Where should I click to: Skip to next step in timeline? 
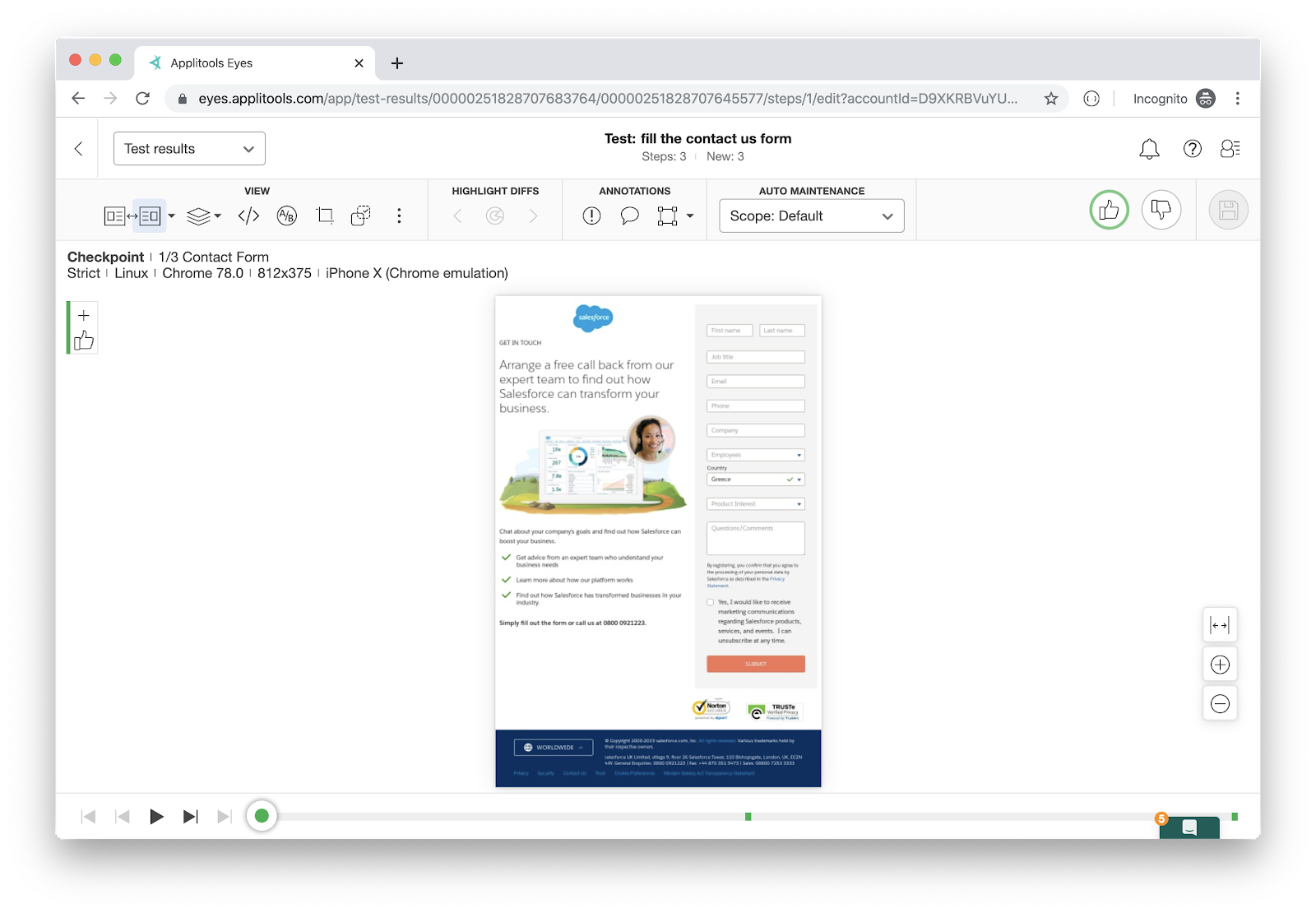(190, 816)
